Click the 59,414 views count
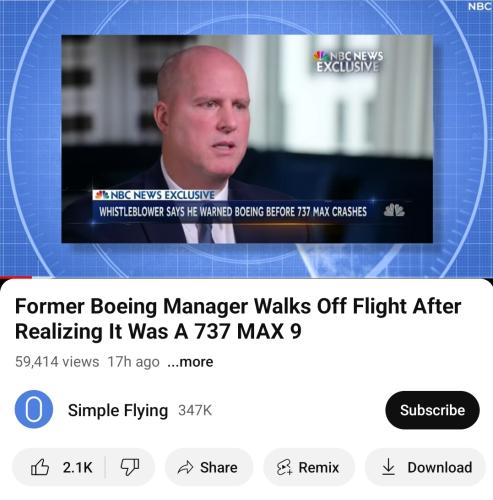Image resolution: width=493 pixels, height=500 pixels. click(x=57, y=362)
